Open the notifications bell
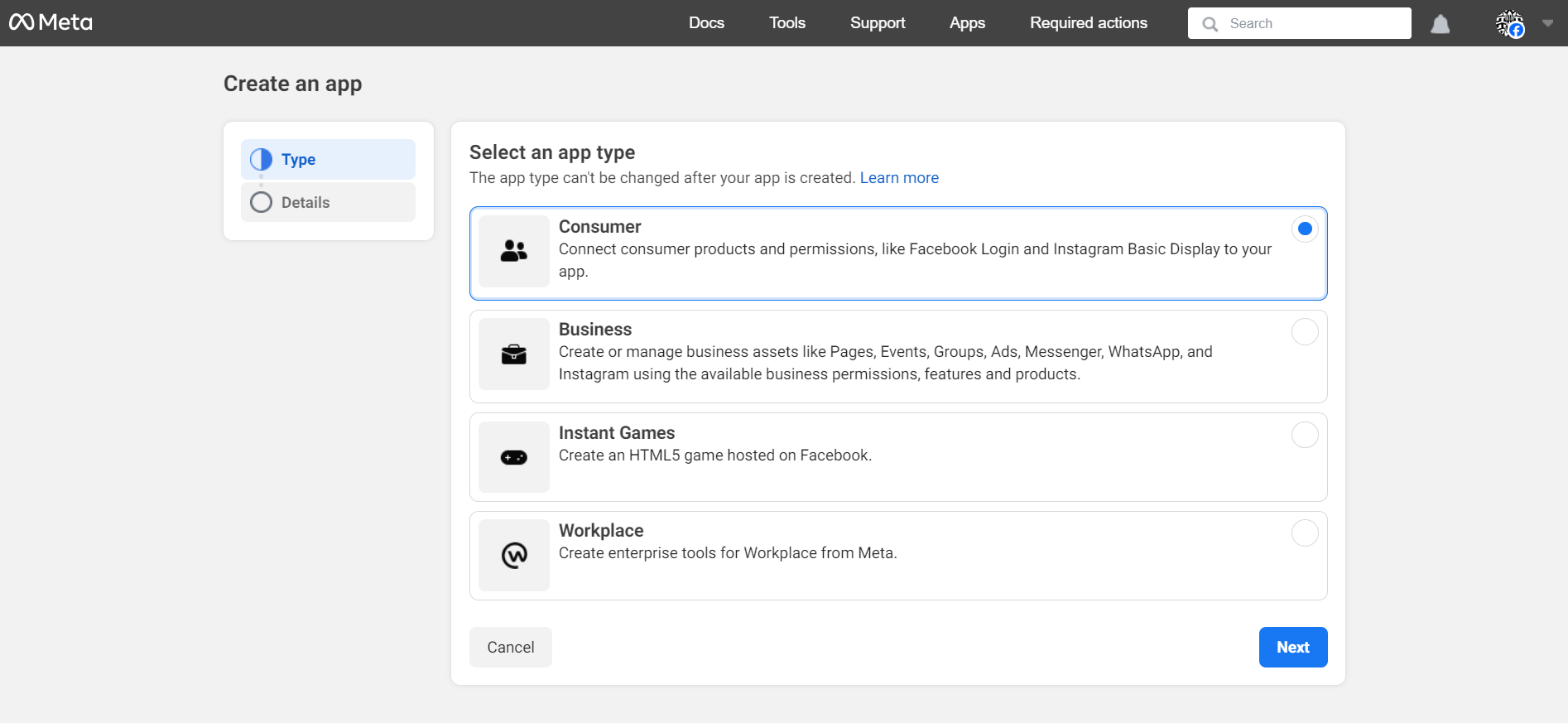Viewport: 1568px width, 723px height. [x=1440, y=24]
